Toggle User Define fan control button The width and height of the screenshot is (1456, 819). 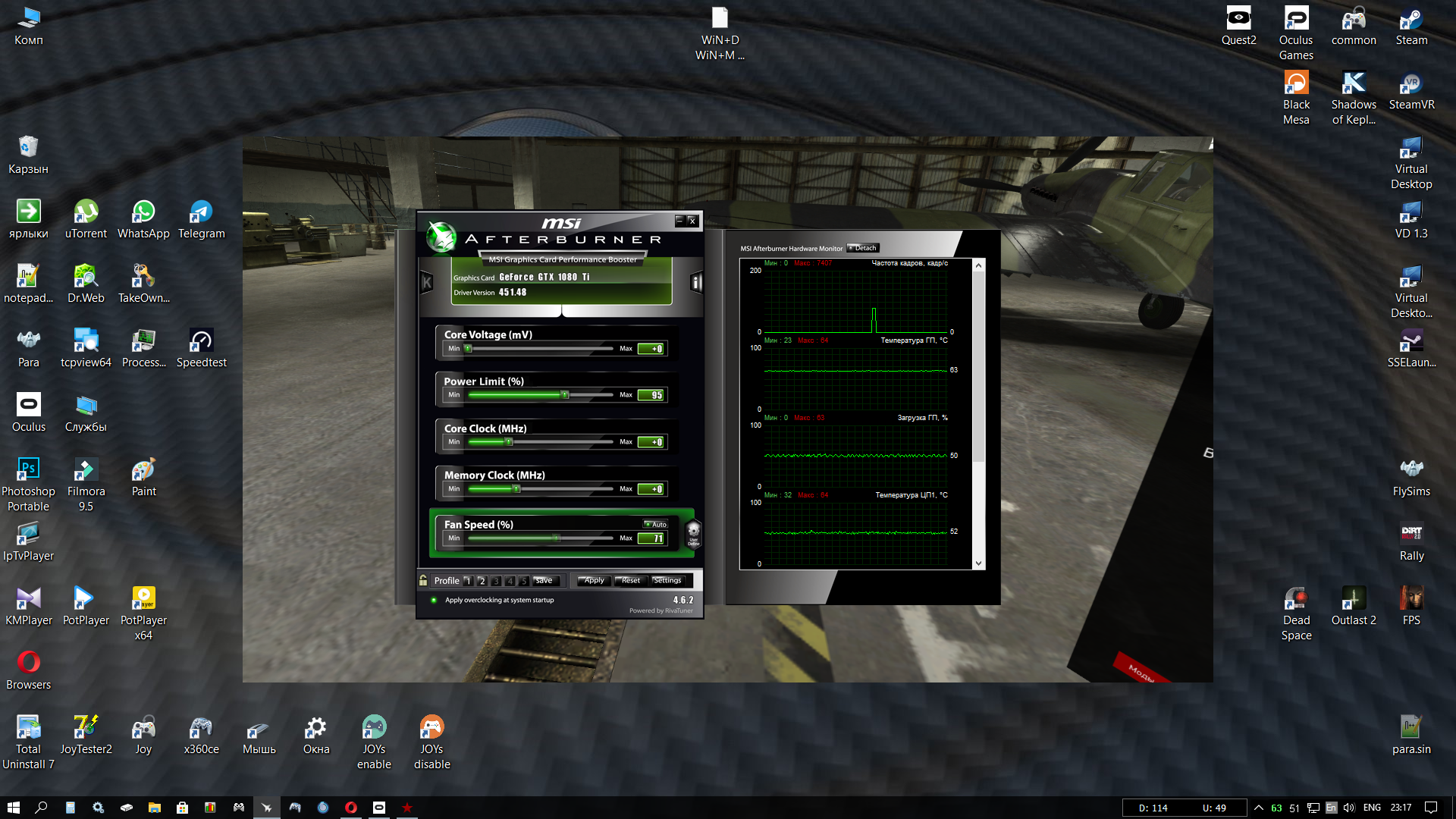click(693, 534)
